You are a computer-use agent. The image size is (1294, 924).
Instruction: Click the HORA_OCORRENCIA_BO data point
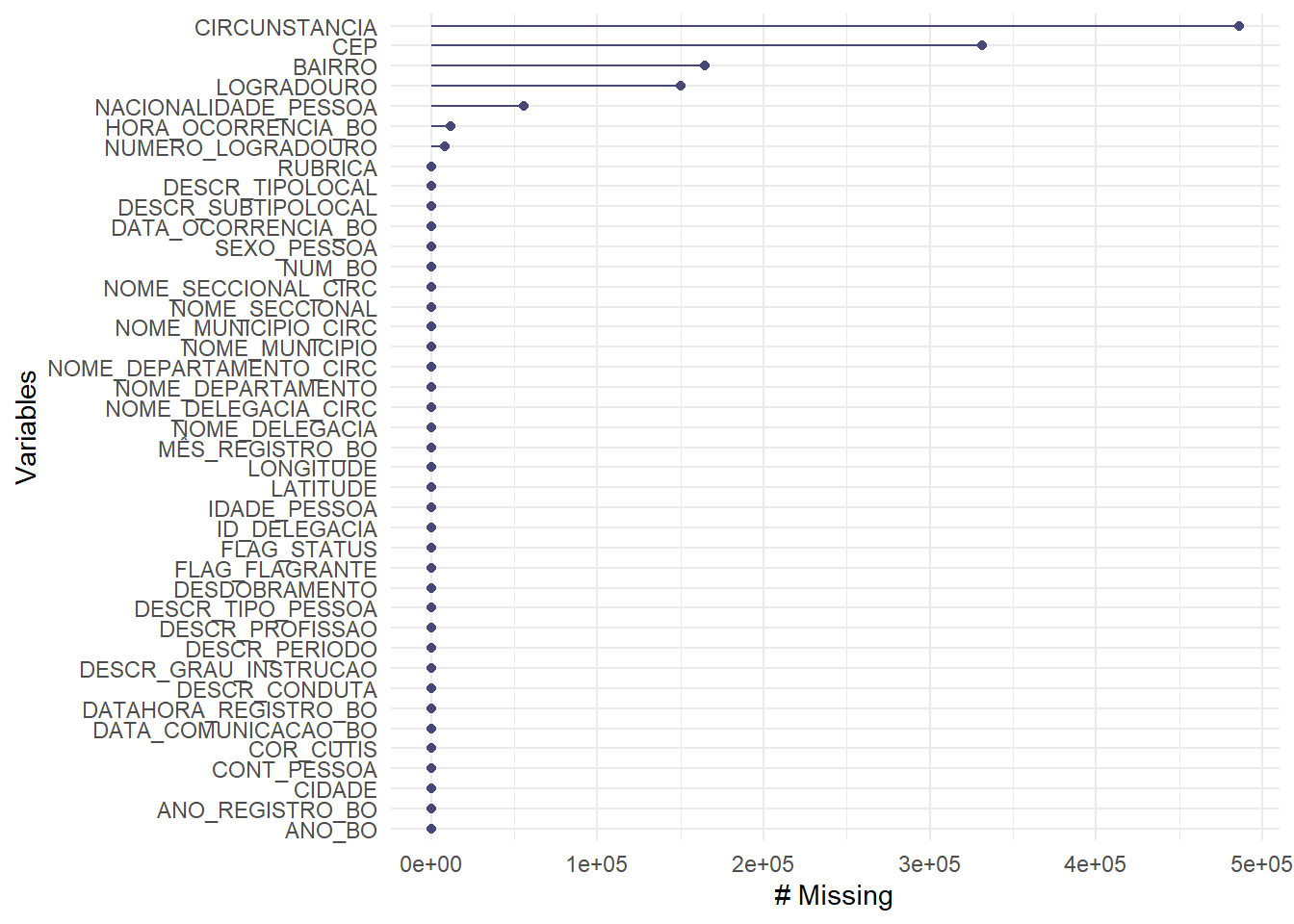(451, 126)
